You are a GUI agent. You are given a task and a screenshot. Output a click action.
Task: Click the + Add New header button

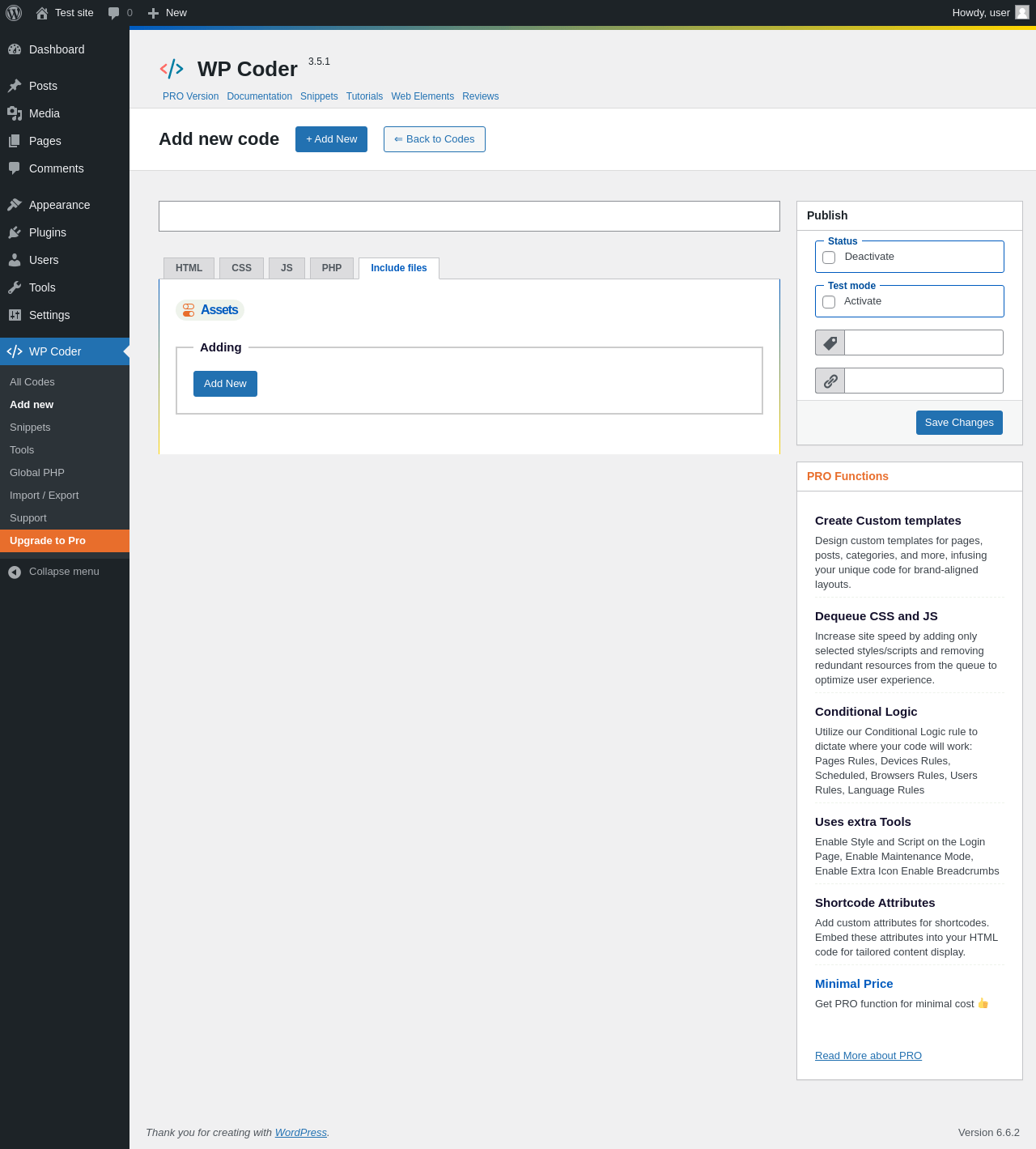[x=331, y=139]
